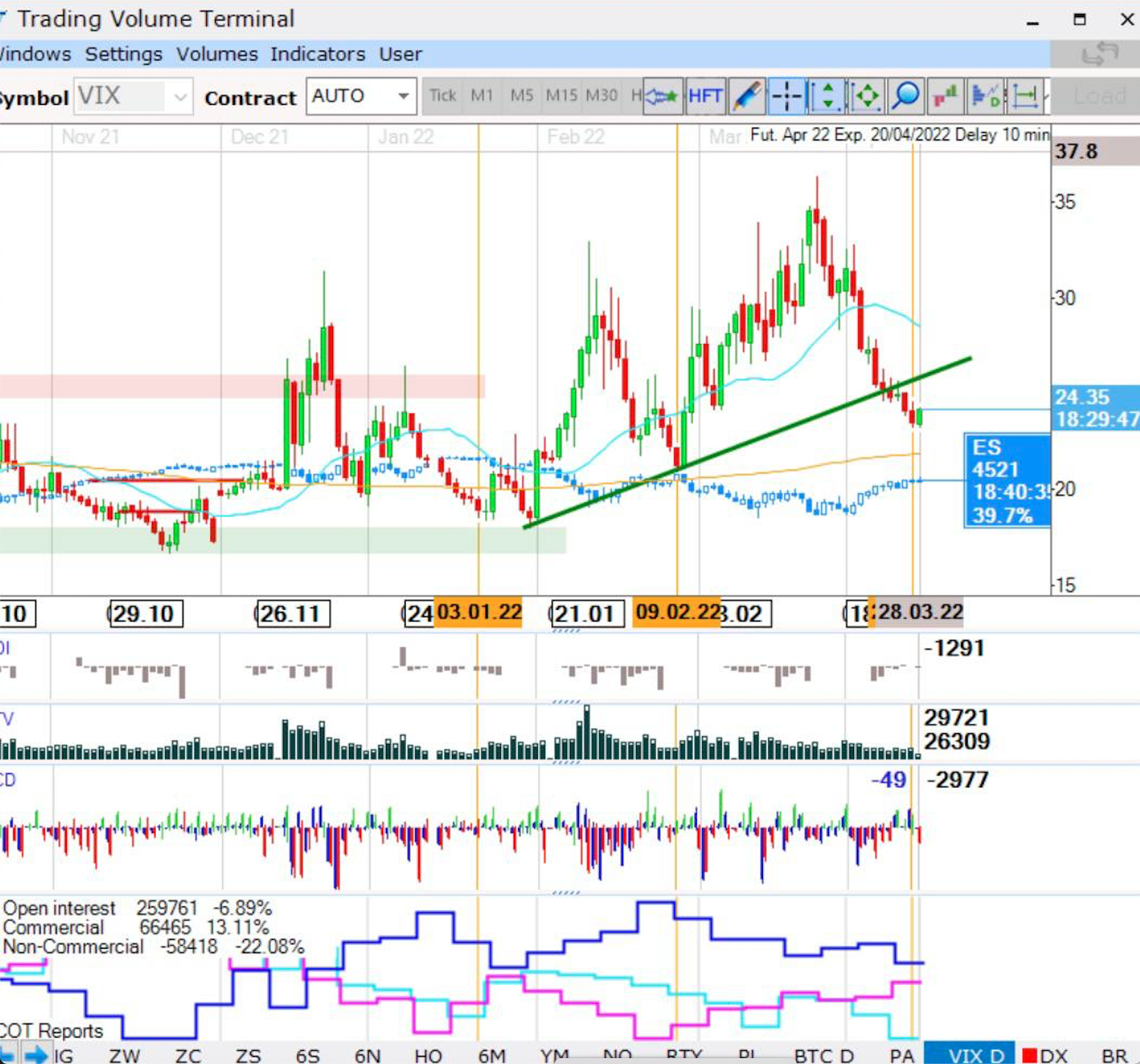The height and width of the screenshot is (1064, 1140).
Task: Click the 09.02.22 orange date marker
Action: (677, 612)
